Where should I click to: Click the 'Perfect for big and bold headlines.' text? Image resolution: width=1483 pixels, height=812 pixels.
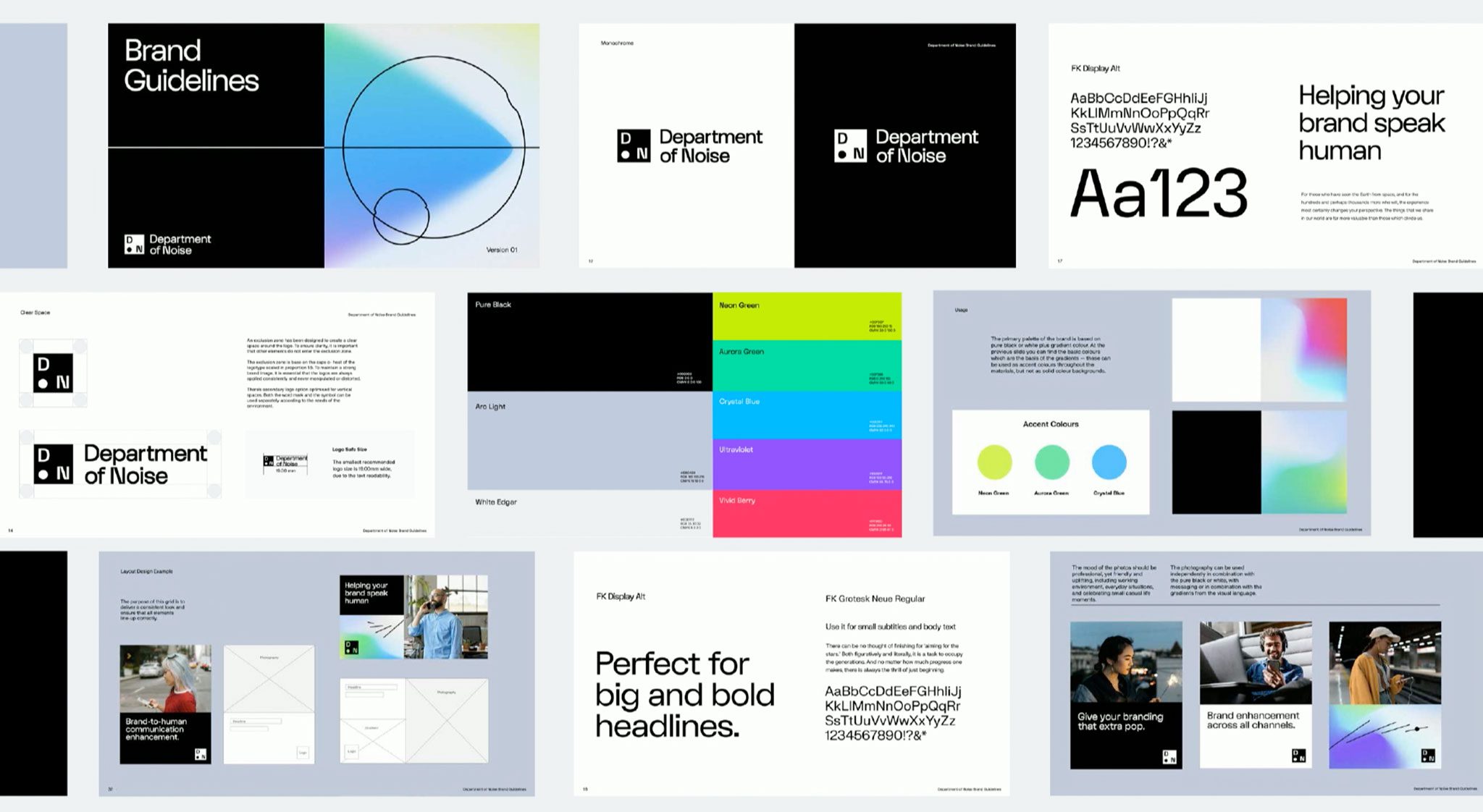coord(684,695)
